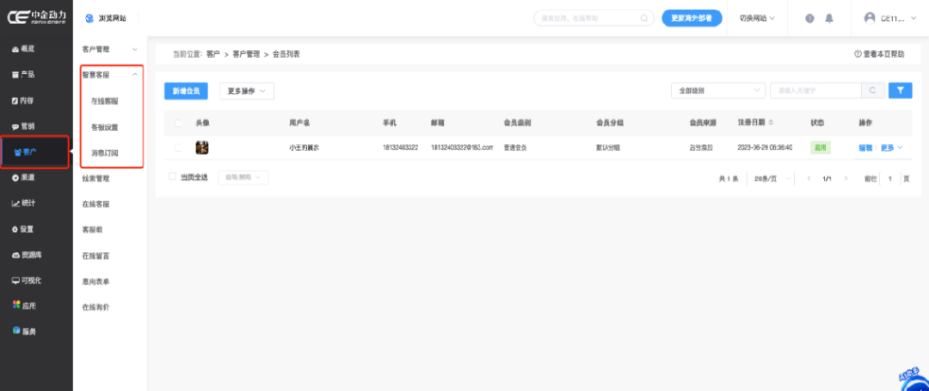Open the 概览 overview item in dark sidebar
929x391 pixels.
pyautogui.click(x=24, y=49)
